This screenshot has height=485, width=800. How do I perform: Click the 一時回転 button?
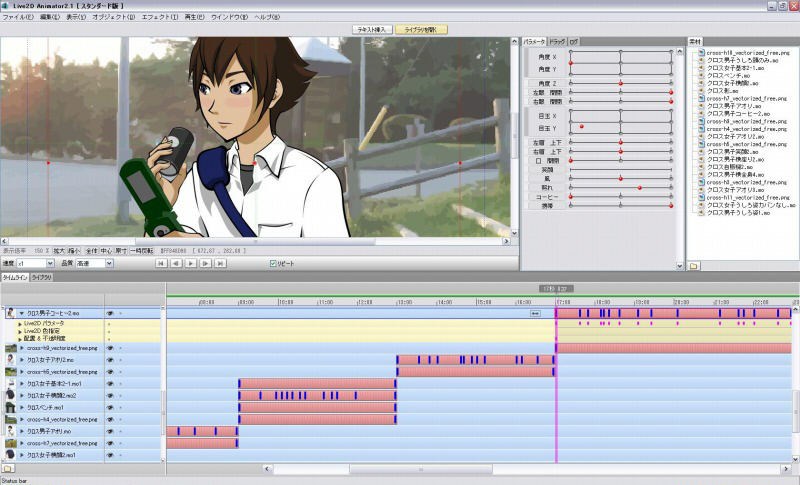(142, 251)
